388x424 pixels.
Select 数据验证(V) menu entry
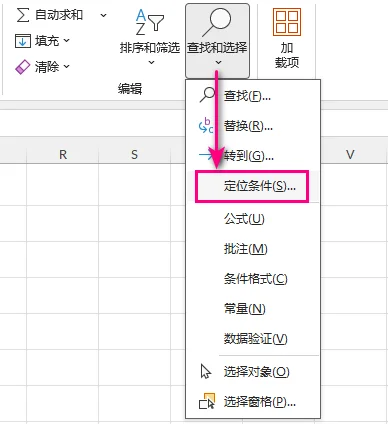tap(253, 339)
